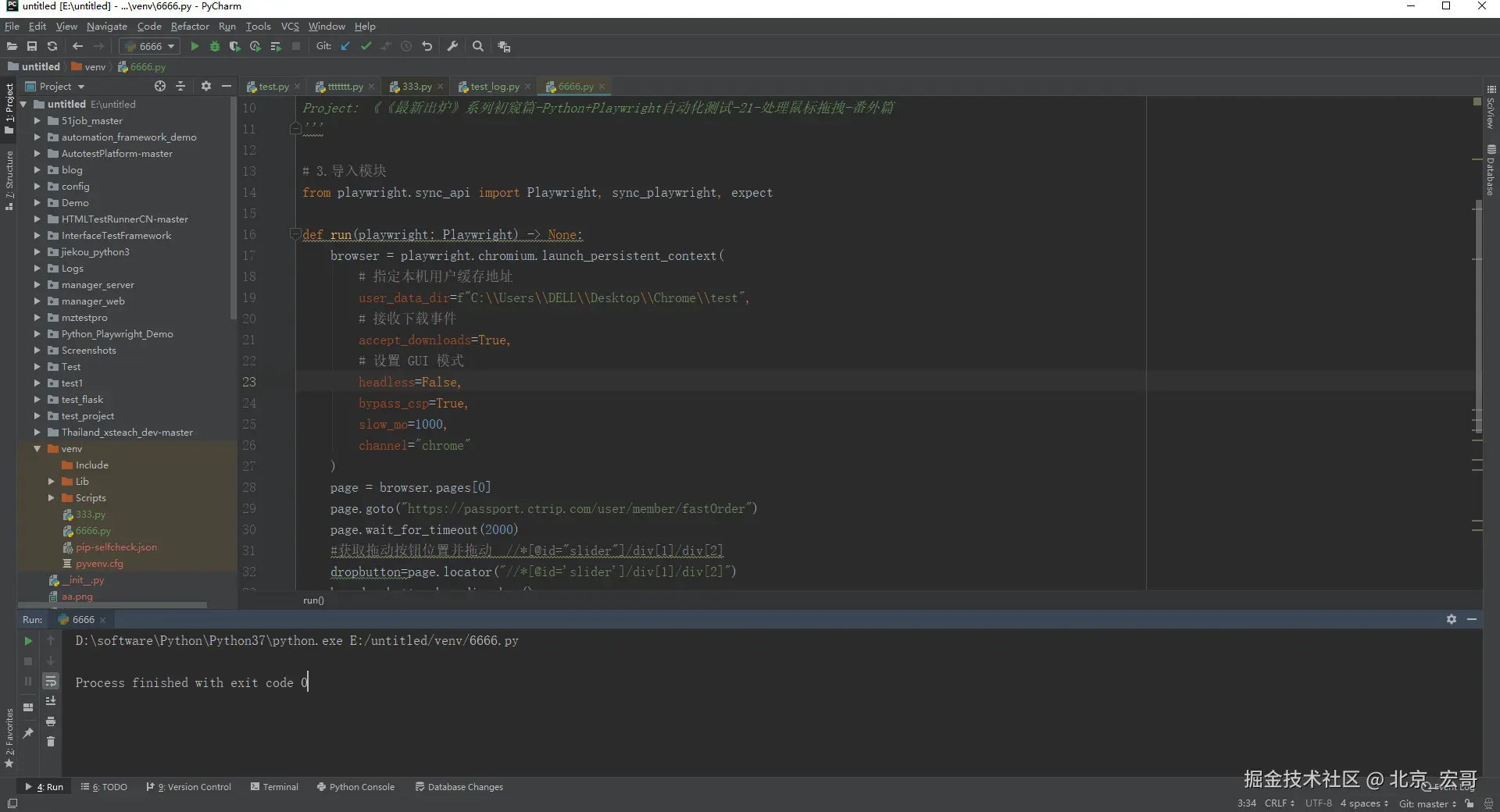Viewport: 1500px width, 812px height.
Task: Switch to the test_log.py editor tab
Action: coord(494,87)
